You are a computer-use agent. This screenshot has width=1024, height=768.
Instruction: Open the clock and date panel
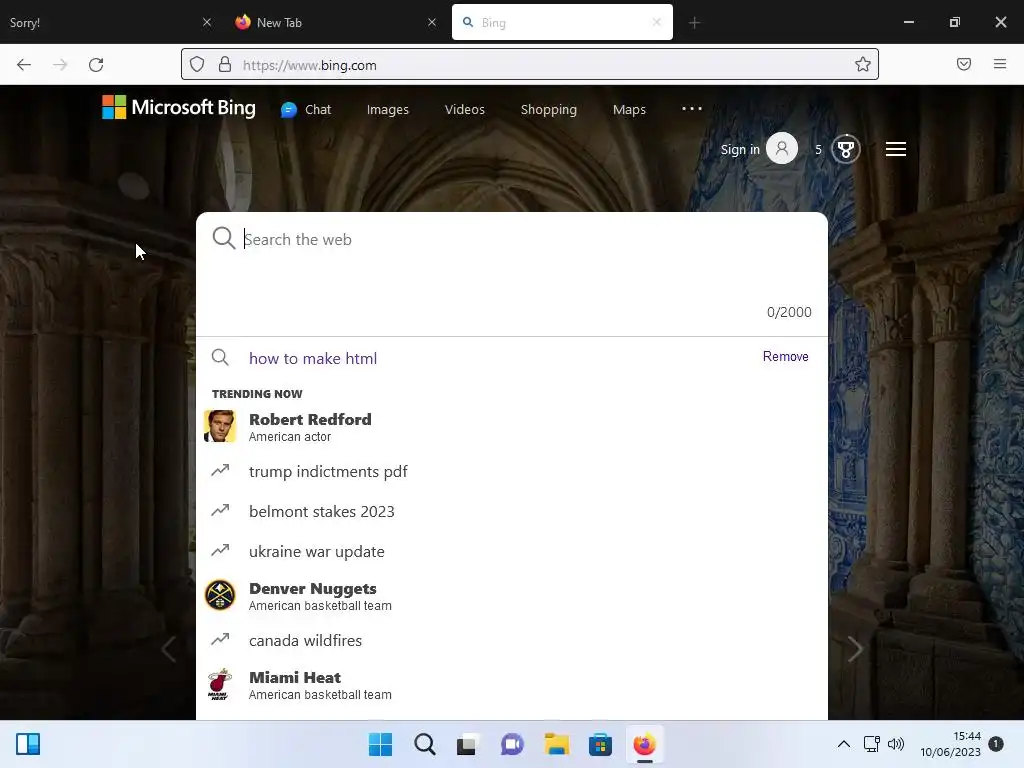[x=951, y=744]
